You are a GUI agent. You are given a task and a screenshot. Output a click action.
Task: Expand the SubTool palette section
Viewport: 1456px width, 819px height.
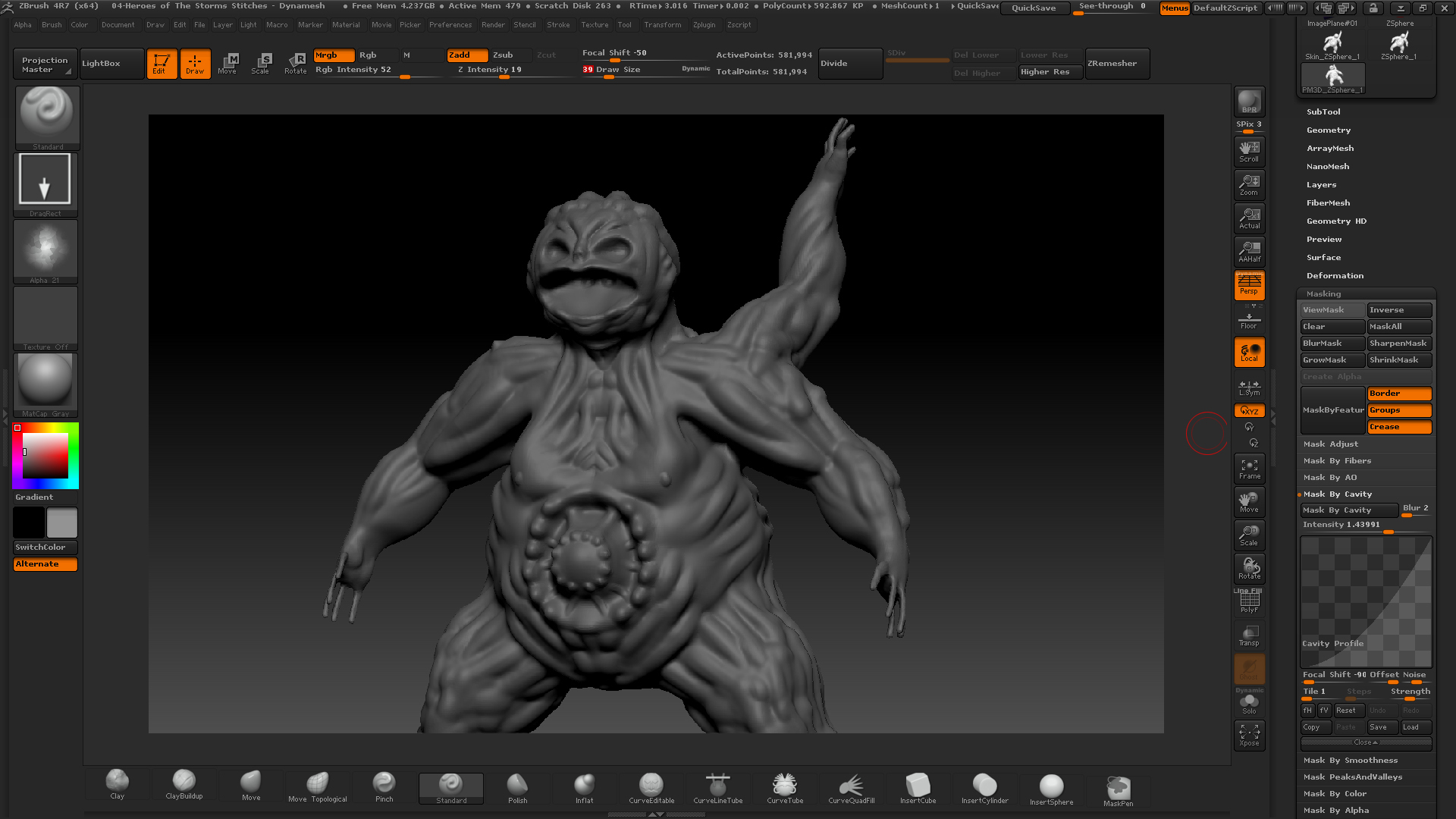[x=1323, y=112]
